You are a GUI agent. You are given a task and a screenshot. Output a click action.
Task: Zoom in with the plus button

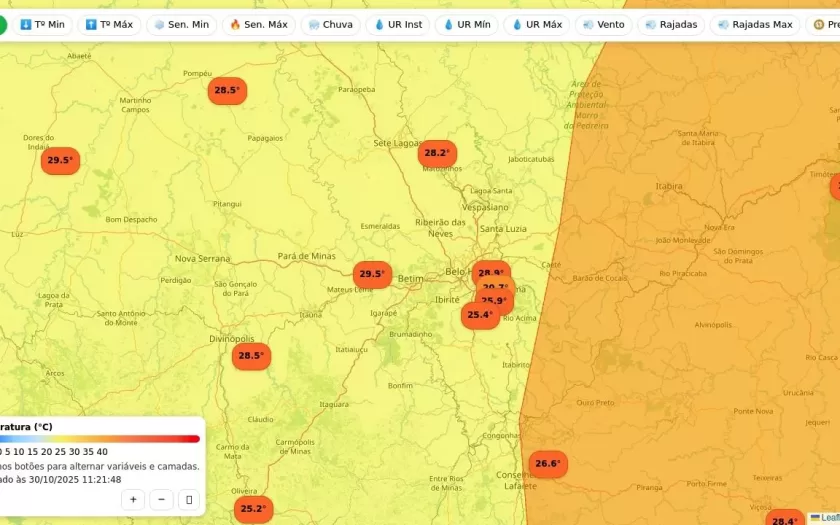click(x=133, y=500)
